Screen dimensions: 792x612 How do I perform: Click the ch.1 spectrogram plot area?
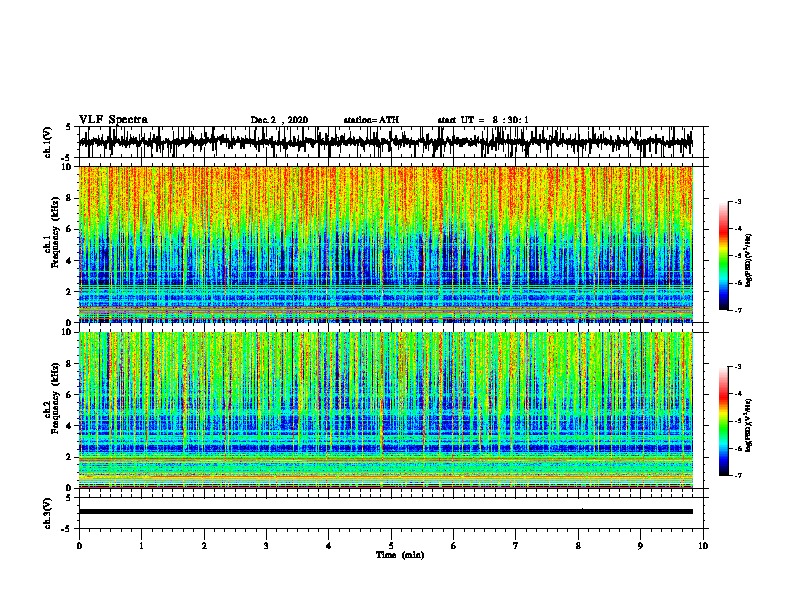[385, 244]
